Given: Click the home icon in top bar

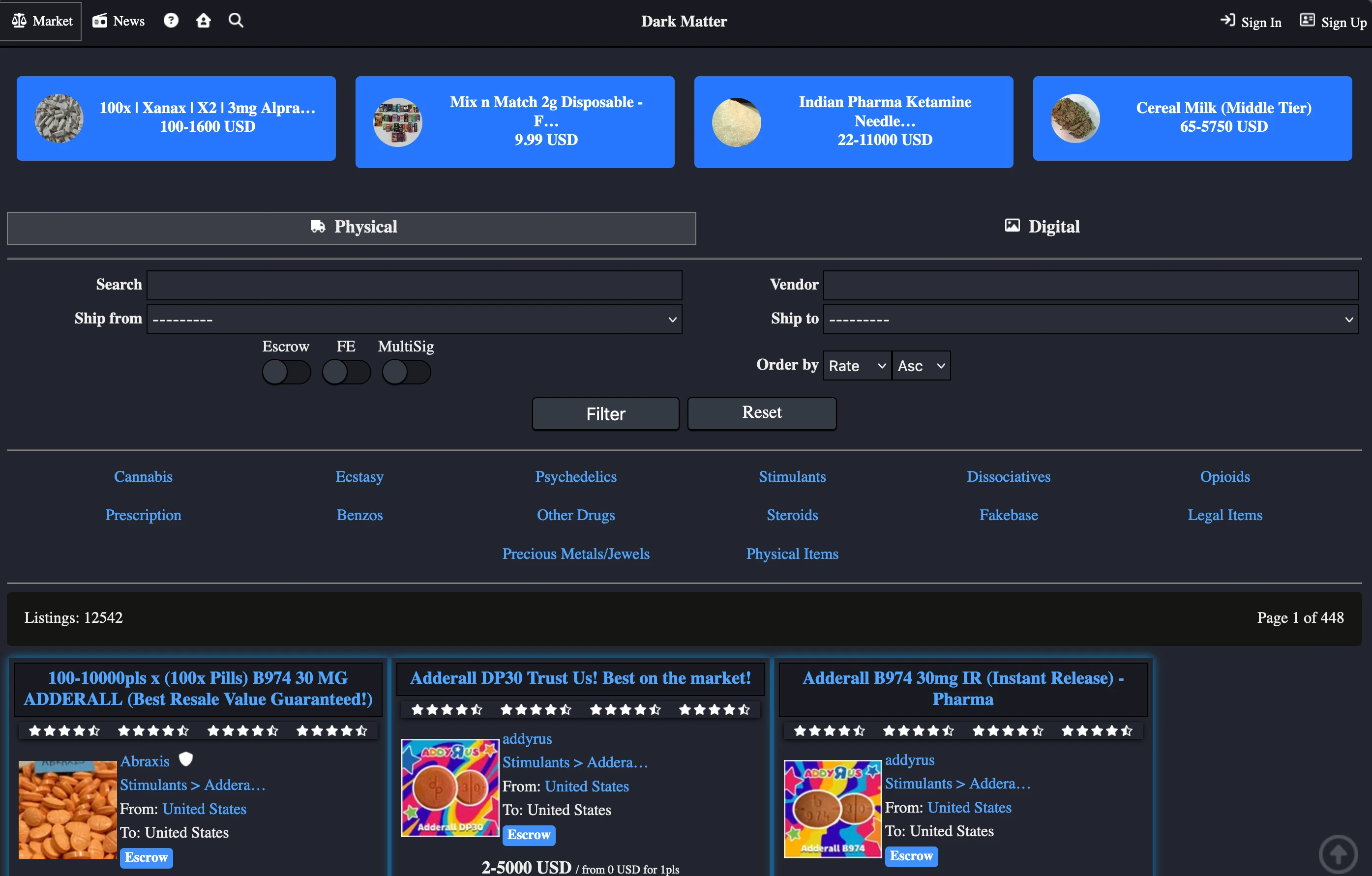Looking at the screenshot, I should [x=204, y=21].
